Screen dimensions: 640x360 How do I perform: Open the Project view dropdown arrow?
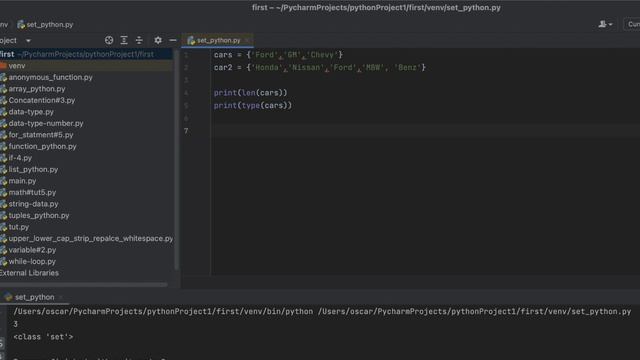pos(28,41)
